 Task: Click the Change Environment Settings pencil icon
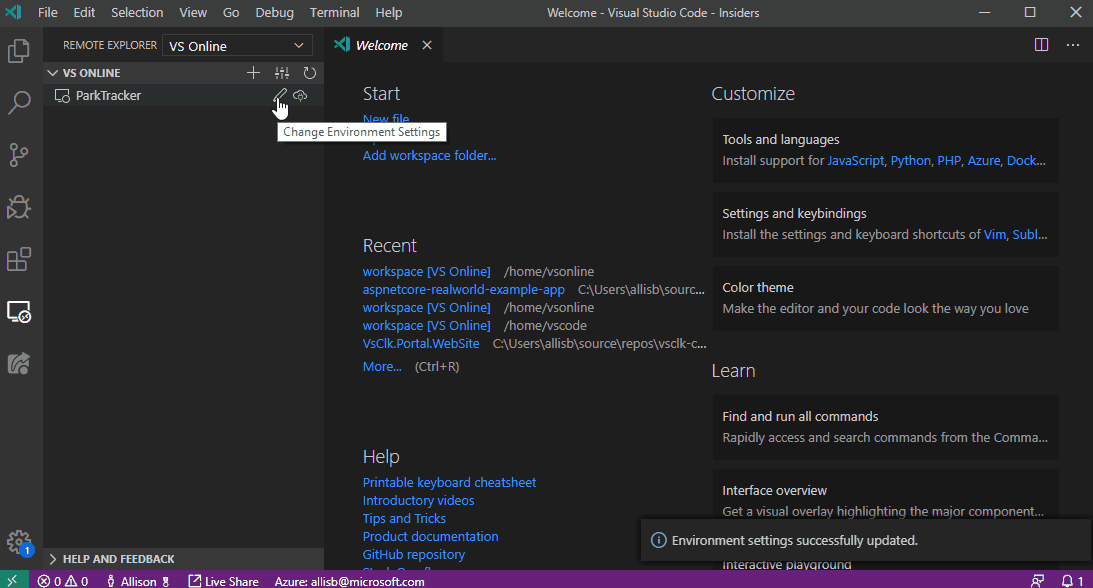click(281, 95)
